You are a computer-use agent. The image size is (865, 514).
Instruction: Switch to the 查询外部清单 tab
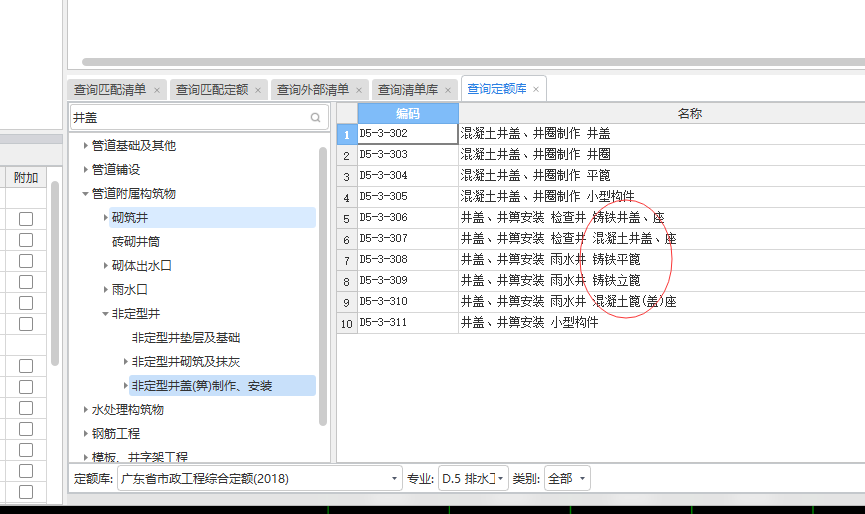pyautogui.click(x=313, y=89)
